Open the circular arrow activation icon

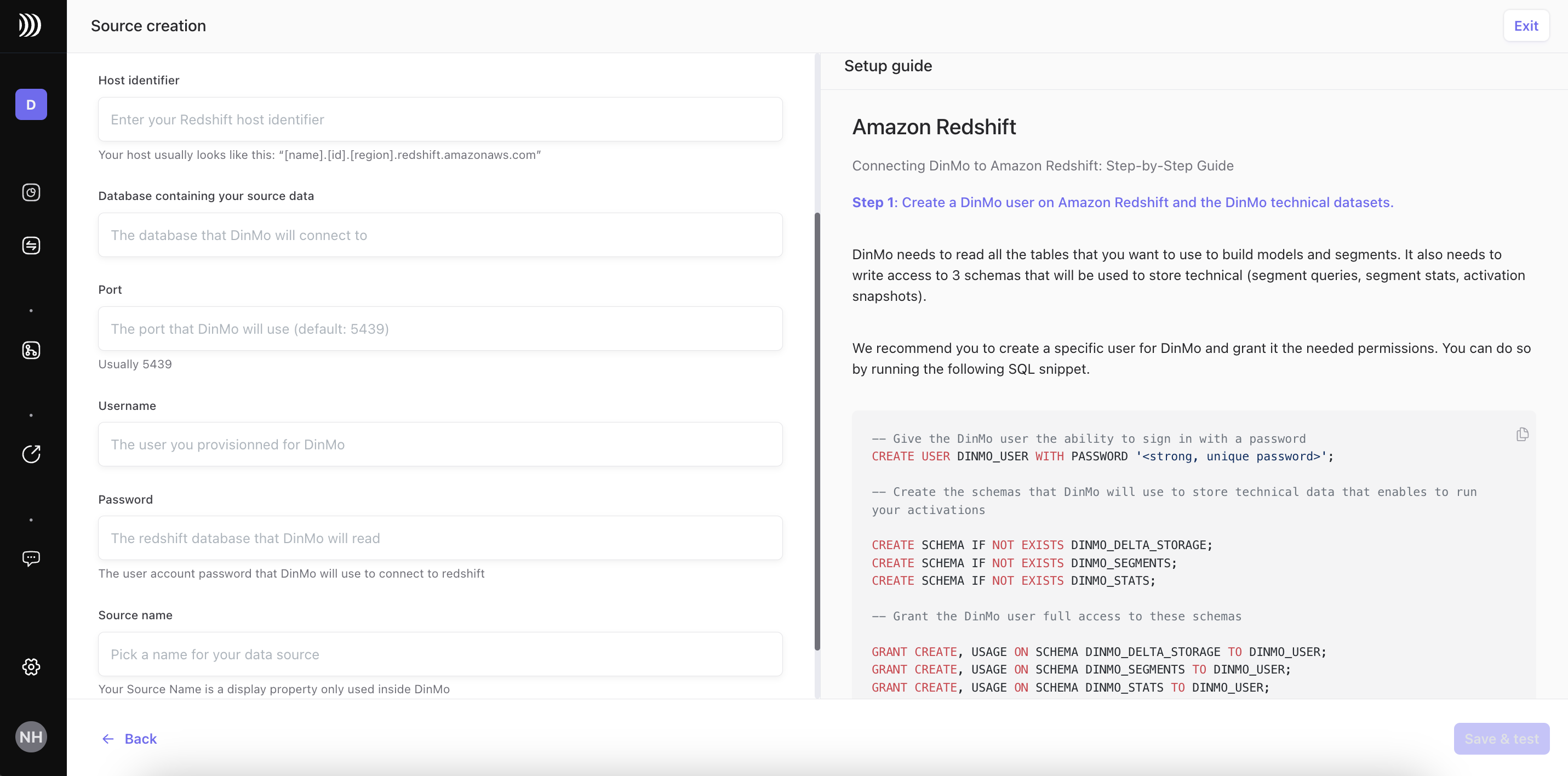coord(31,454)
